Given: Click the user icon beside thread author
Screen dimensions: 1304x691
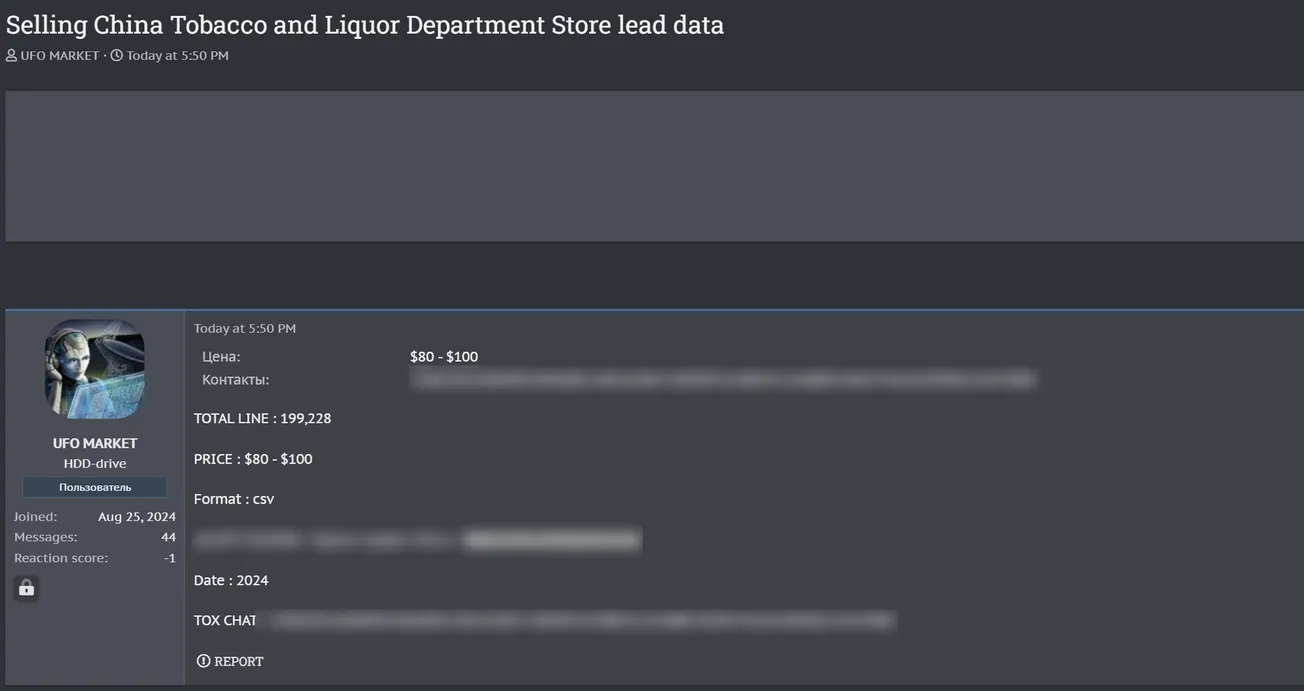Looking at the screenshot, I should [12, 56].
